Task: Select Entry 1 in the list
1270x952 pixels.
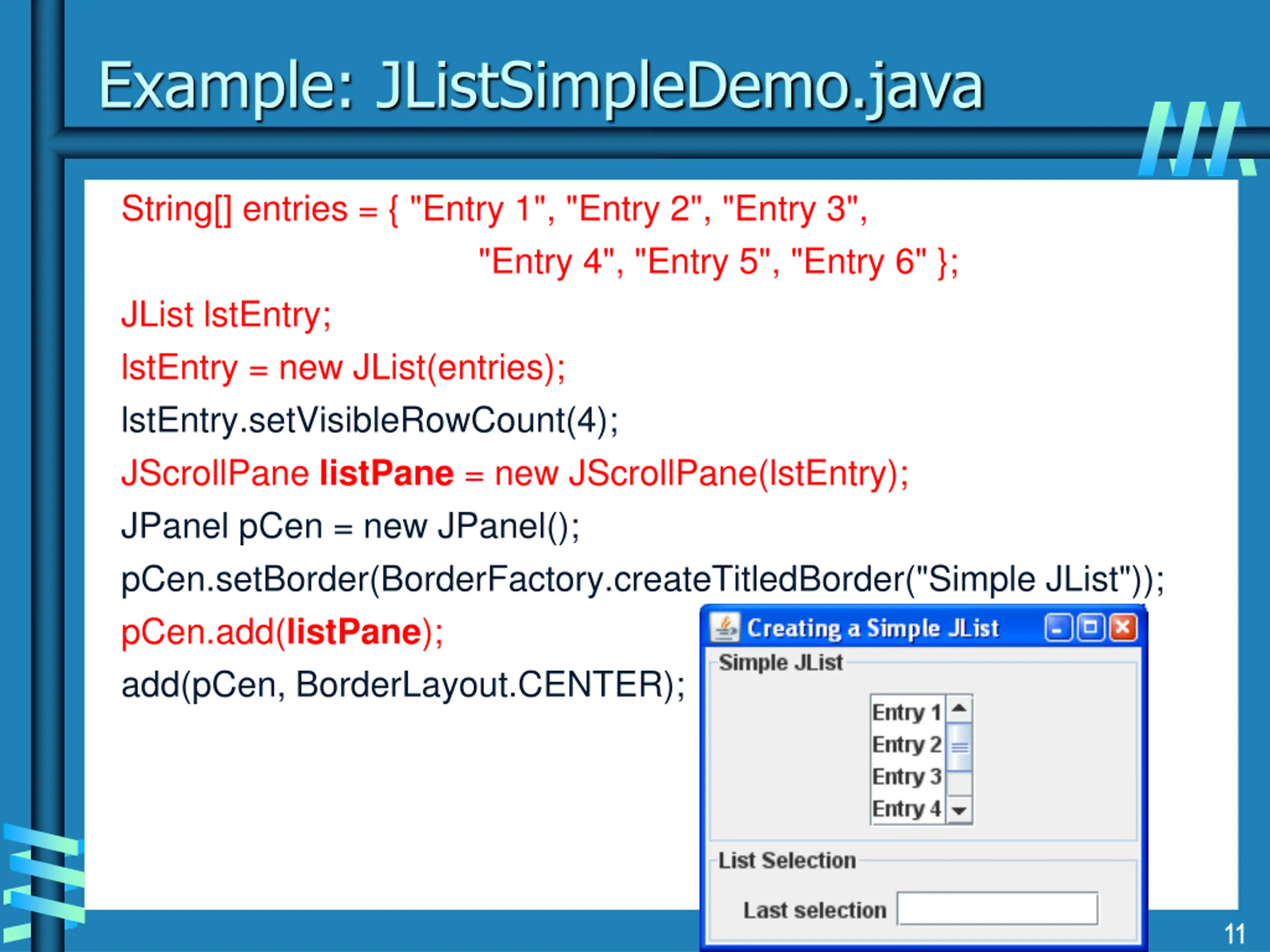Action: tap(907, 712)
